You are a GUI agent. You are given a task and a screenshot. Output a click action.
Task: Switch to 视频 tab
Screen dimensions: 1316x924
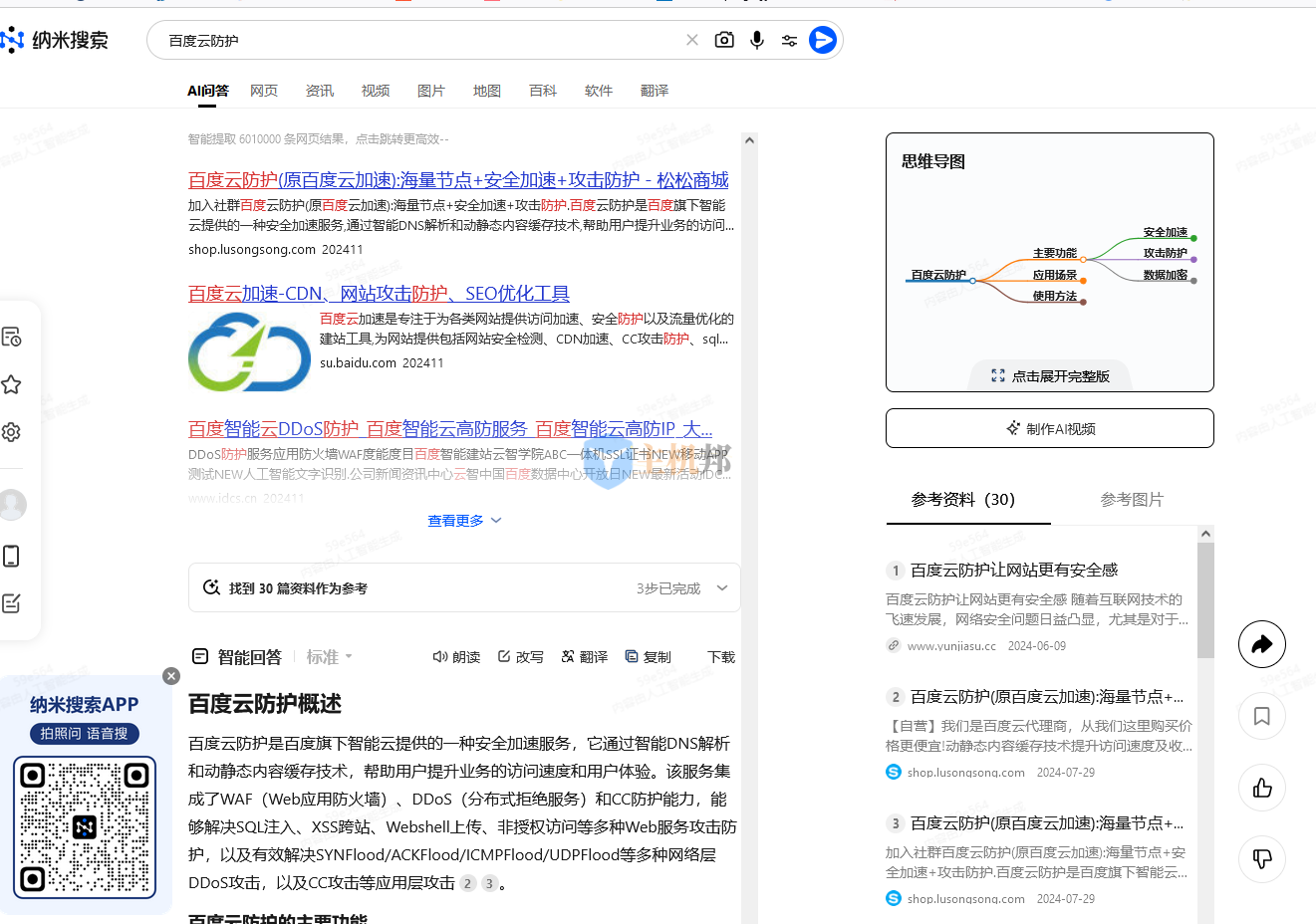[x=376, y=91]
